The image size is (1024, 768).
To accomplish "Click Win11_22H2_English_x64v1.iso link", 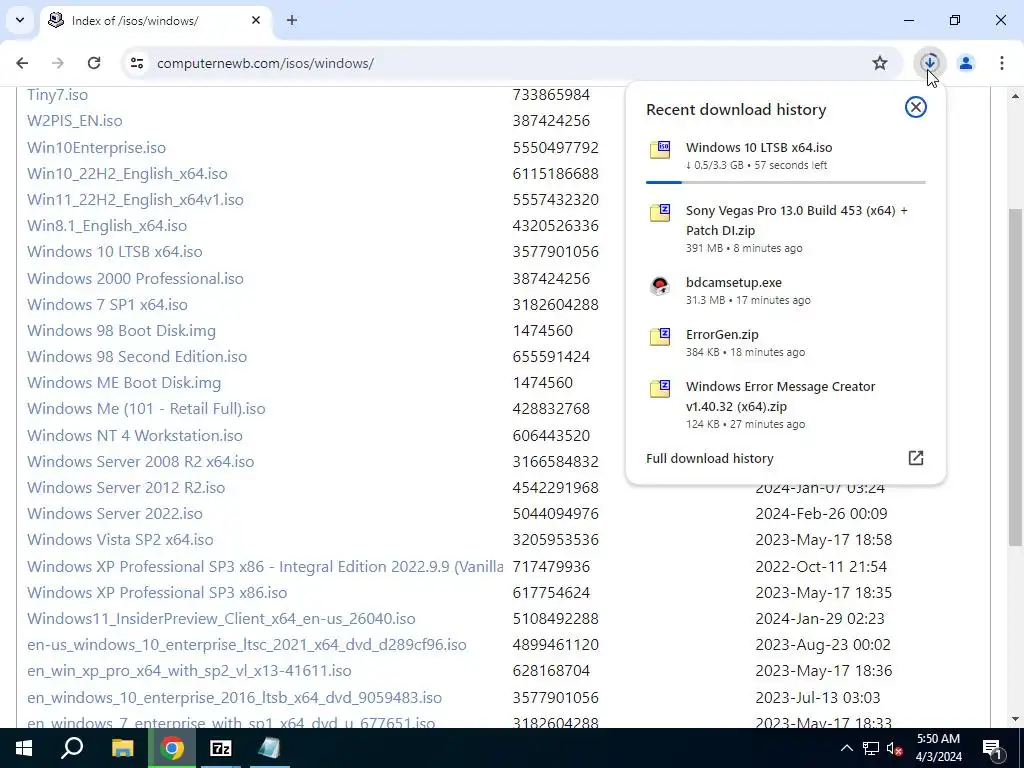I will [135, 200].
